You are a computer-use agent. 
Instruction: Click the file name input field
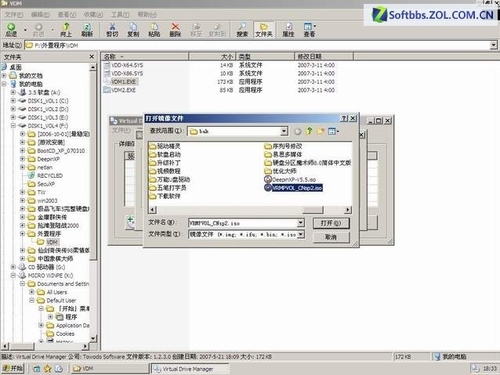(x=243, y=223)
